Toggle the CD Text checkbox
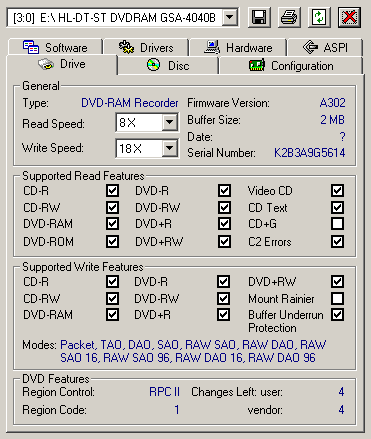 [x=337, y=207]
